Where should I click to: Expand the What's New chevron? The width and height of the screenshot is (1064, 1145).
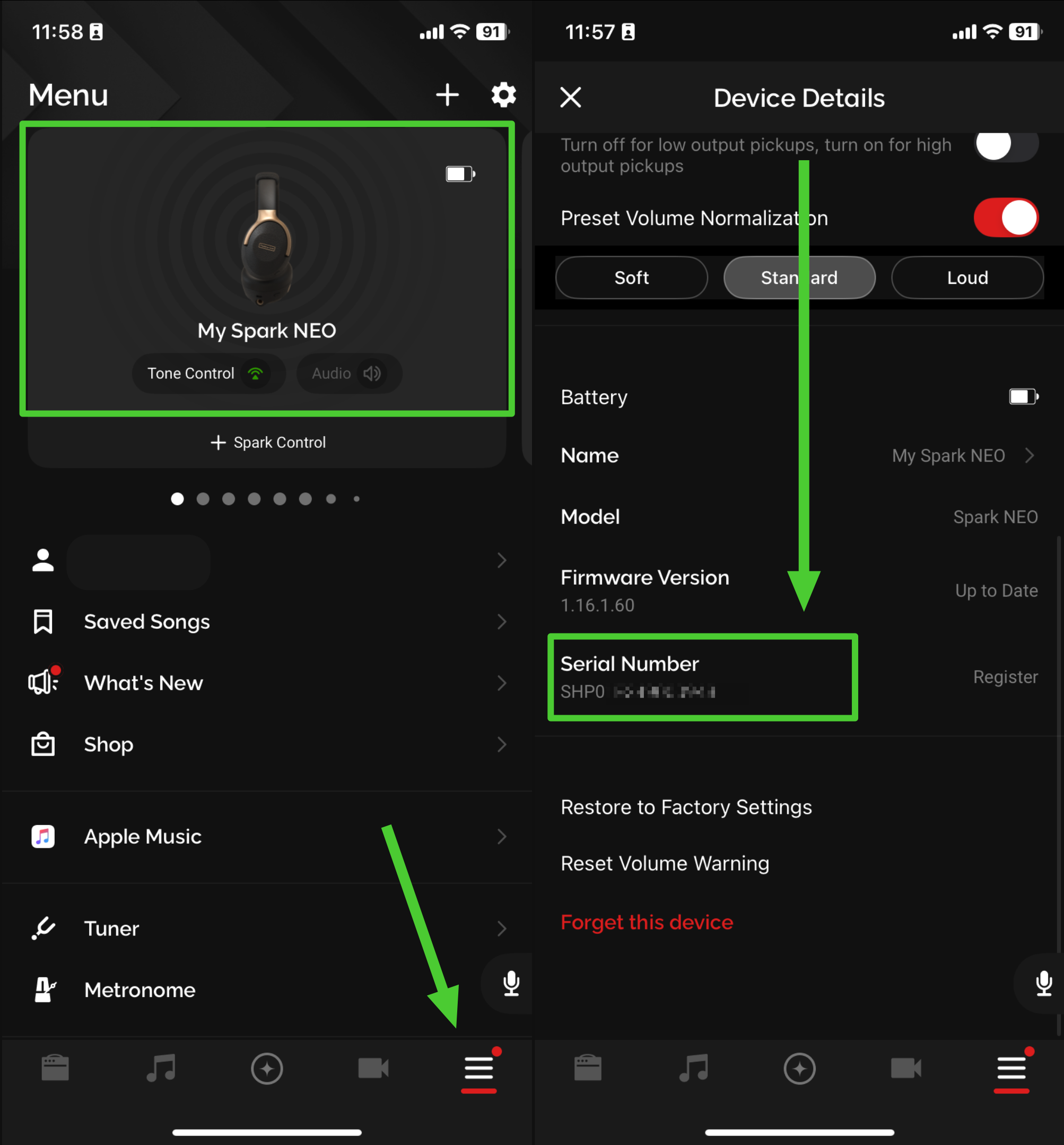click(x=501, y=683)
